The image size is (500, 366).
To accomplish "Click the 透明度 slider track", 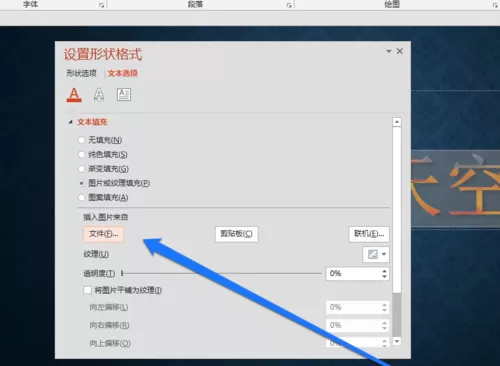I will point(222,273).
